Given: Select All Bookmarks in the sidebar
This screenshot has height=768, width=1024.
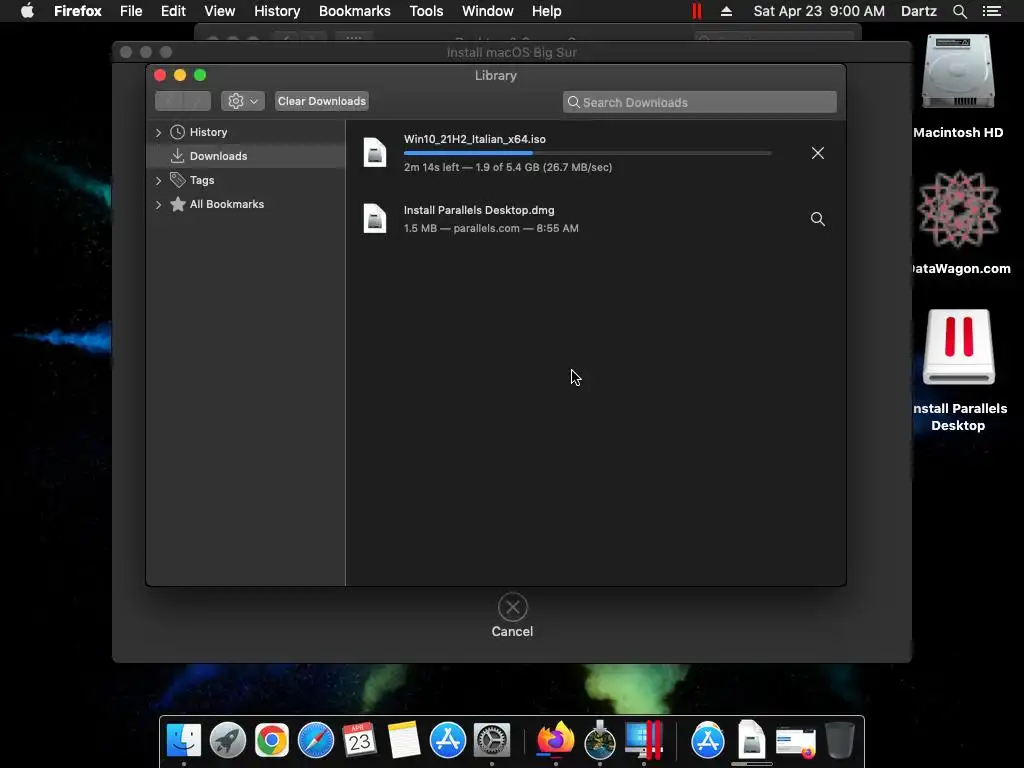Looking at the screenshot, I should coord(246,204).
